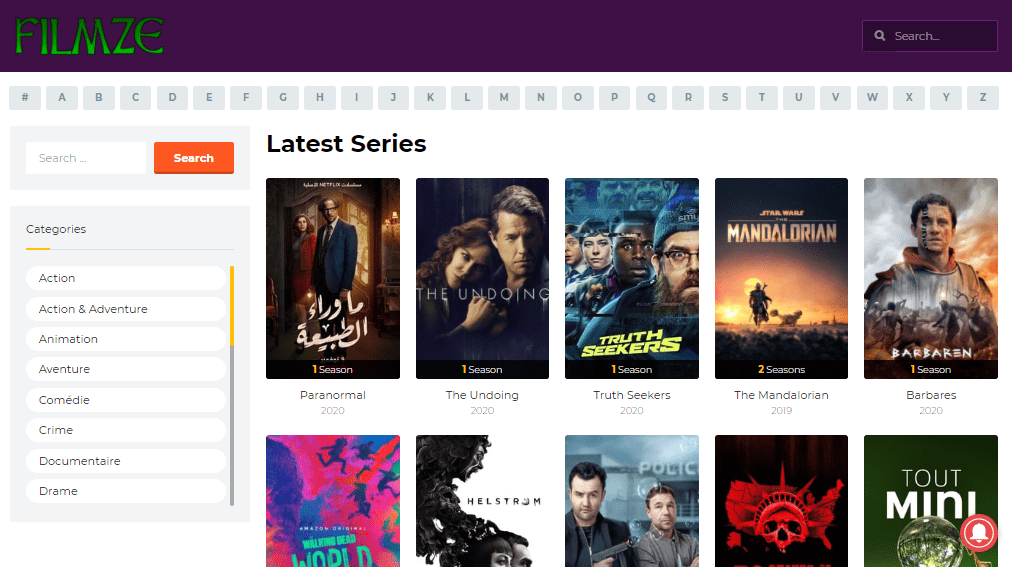This screenshot has width=1012, height=567.
Task: Filter series by letter G
Action: tap(283, 97)
